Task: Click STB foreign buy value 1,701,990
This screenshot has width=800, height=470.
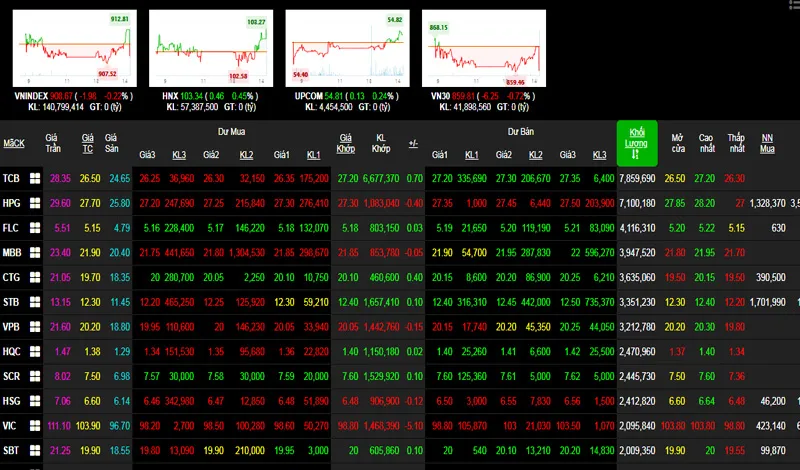Action: pos(767,302)
